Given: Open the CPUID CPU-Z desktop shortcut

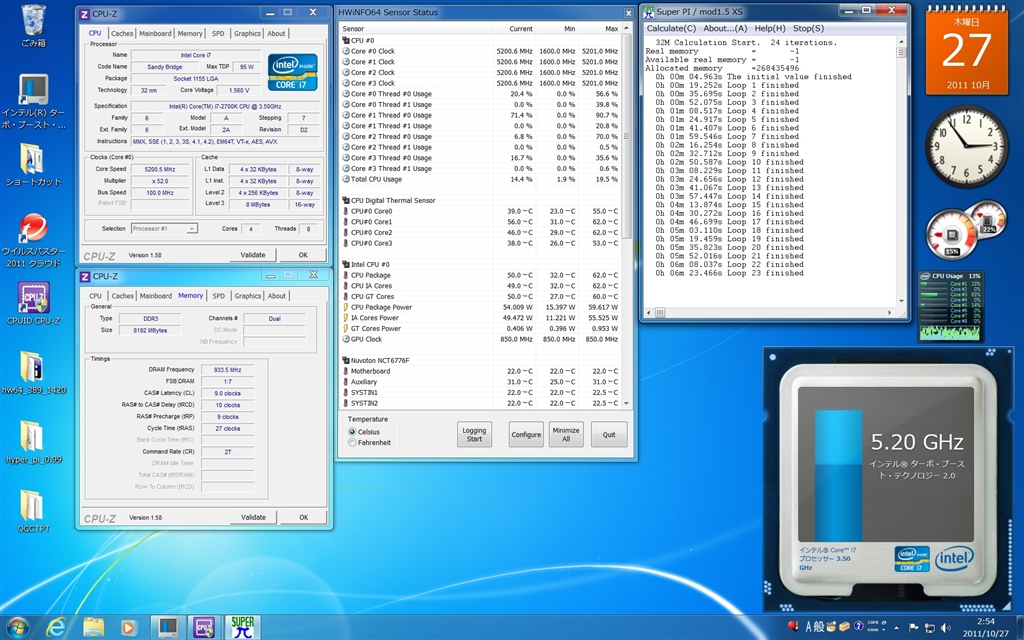Looking at the screenshot, I should 33,299.
